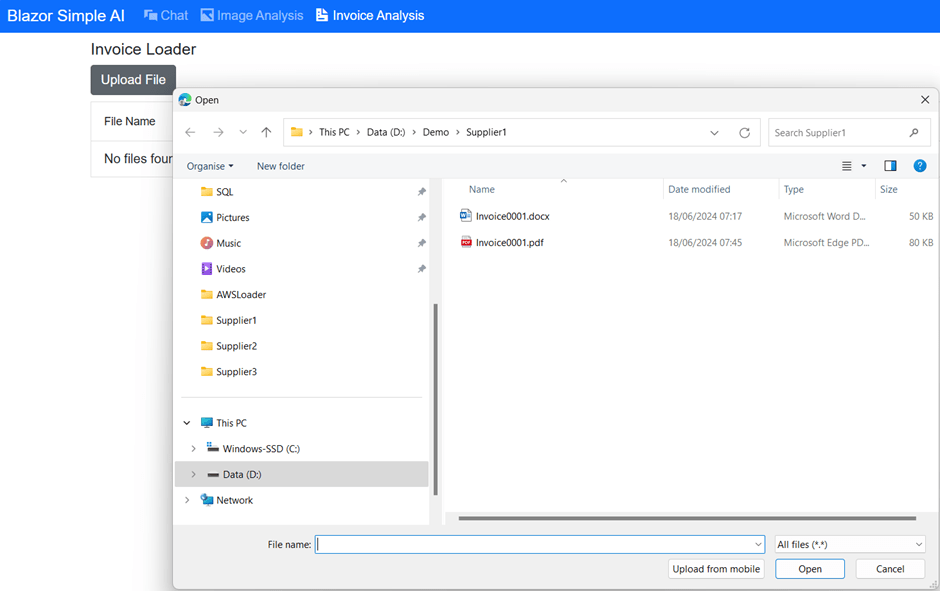Image resolution: width=940 pixels, height=591 pixels.
Task: Open the Organise menu
Action: click(x=210, y=166)
